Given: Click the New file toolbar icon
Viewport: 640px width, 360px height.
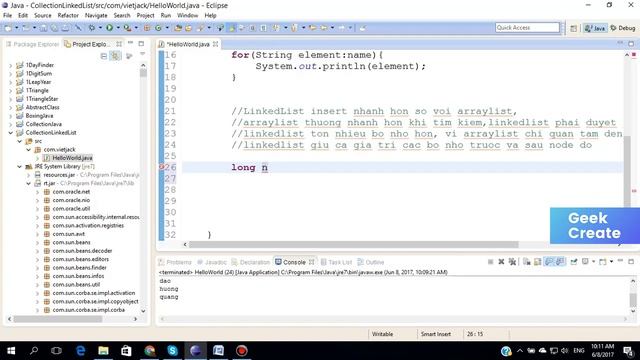Looking at the screenshot, I should tap(8, 28).
